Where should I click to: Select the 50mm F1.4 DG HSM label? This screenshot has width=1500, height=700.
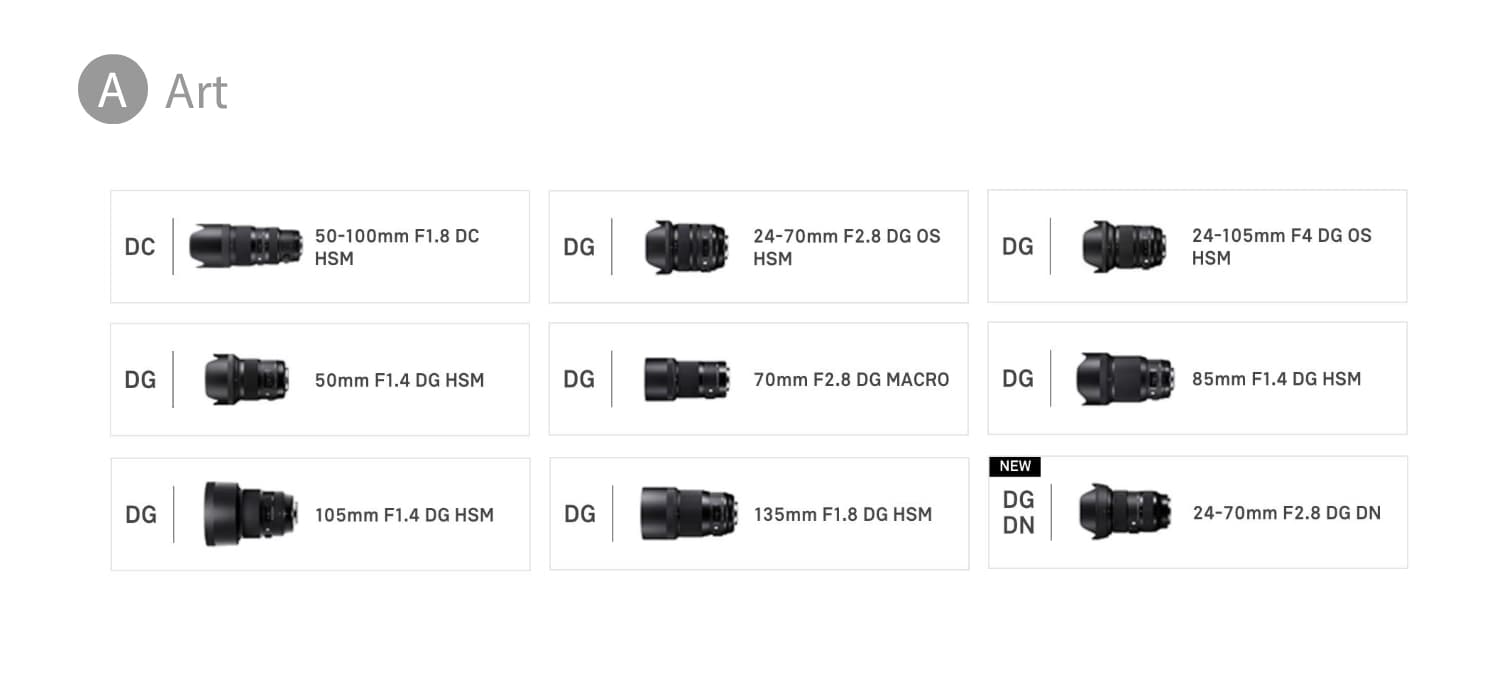(400, 380)
